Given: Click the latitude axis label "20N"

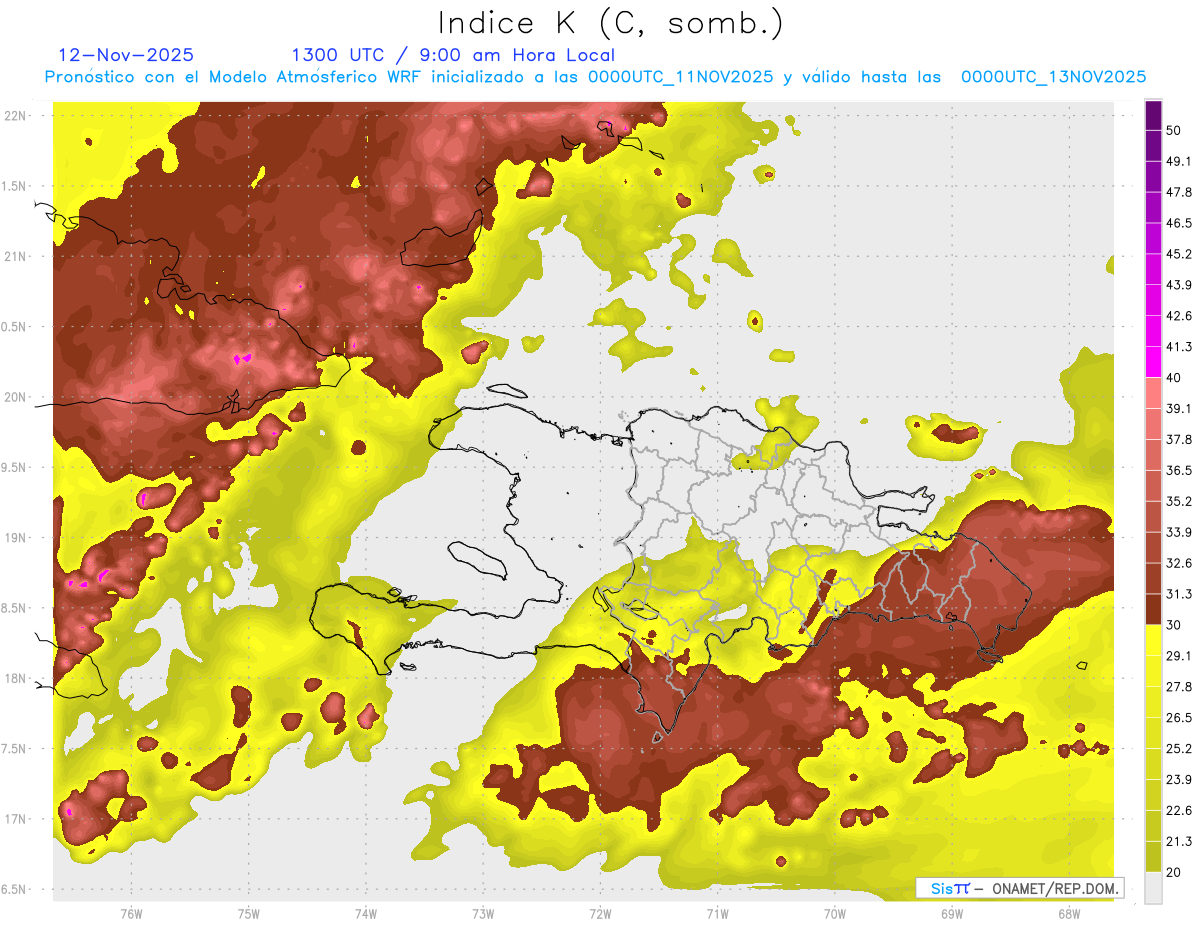Looking at the screenshot, I should [x=16, y=397].
